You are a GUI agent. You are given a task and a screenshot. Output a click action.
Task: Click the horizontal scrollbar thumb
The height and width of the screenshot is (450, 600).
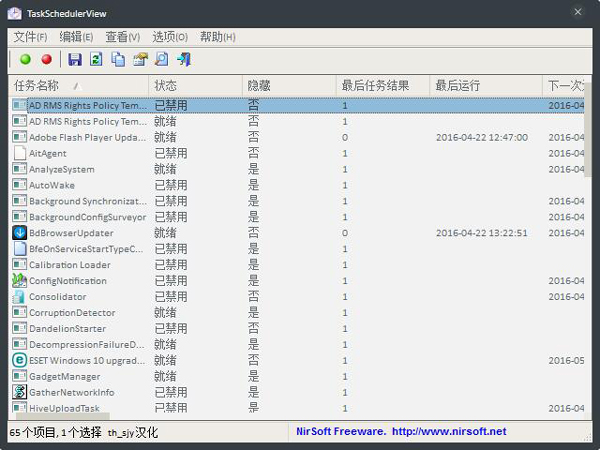(63, 416)
